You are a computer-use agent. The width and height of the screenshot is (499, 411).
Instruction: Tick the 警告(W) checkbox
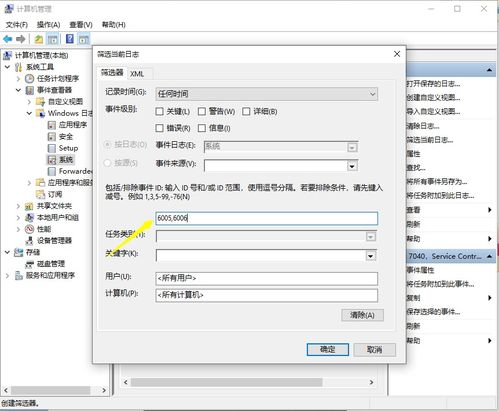click(202, 111)
